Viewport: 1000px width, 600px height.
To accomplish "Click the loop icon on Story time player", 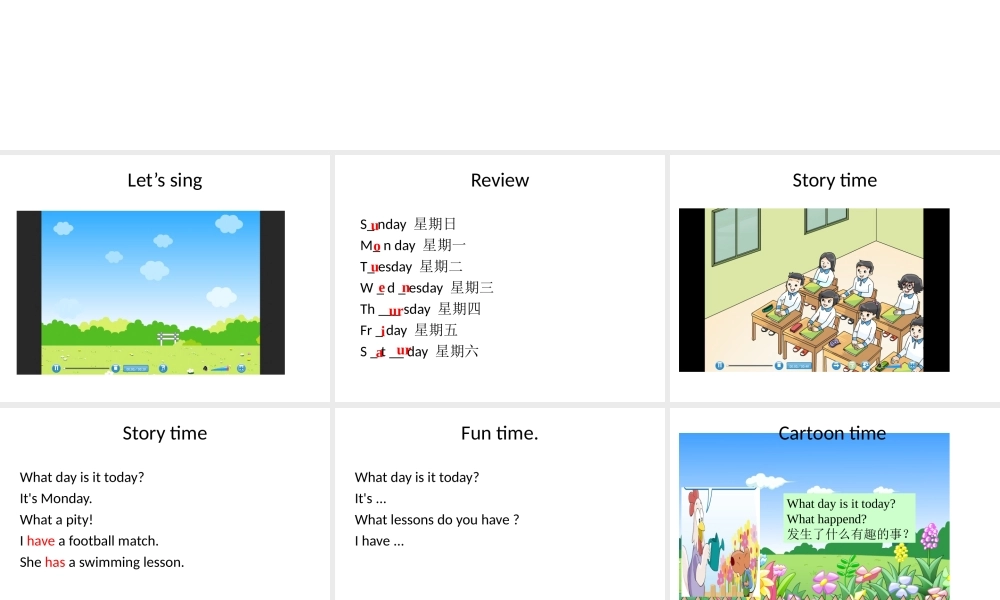I will coord(836,366).
